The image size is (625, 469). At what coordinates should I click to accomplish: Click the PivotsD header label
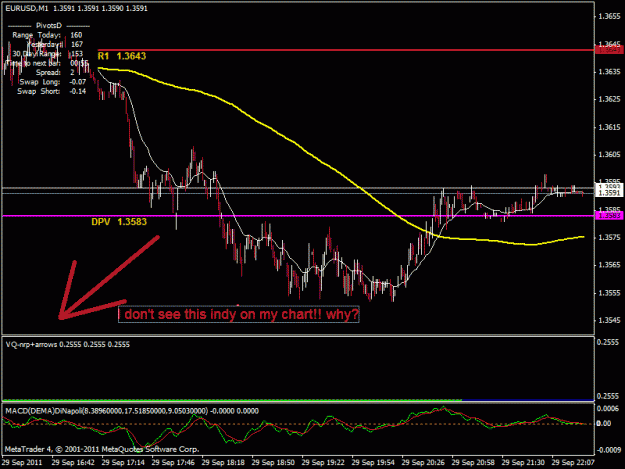click(x=49, y=26)
